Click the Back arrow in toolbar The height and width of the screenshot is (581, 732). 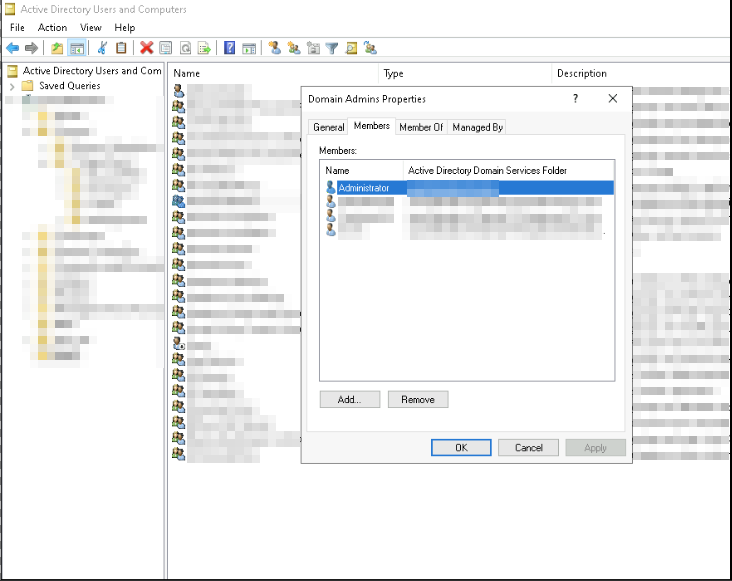(x=12, y=48)
